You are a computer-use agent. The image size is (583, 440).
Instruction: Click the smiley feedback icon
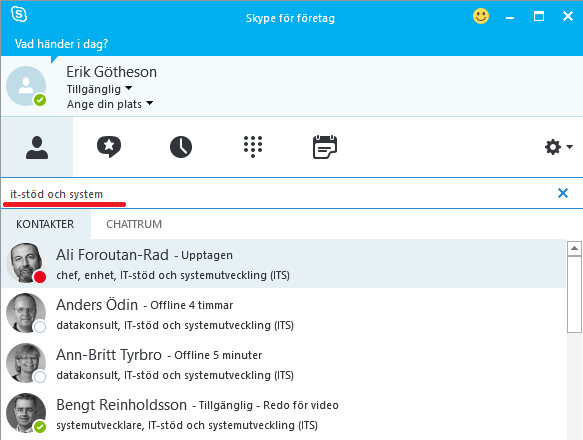tap(481, 16)
